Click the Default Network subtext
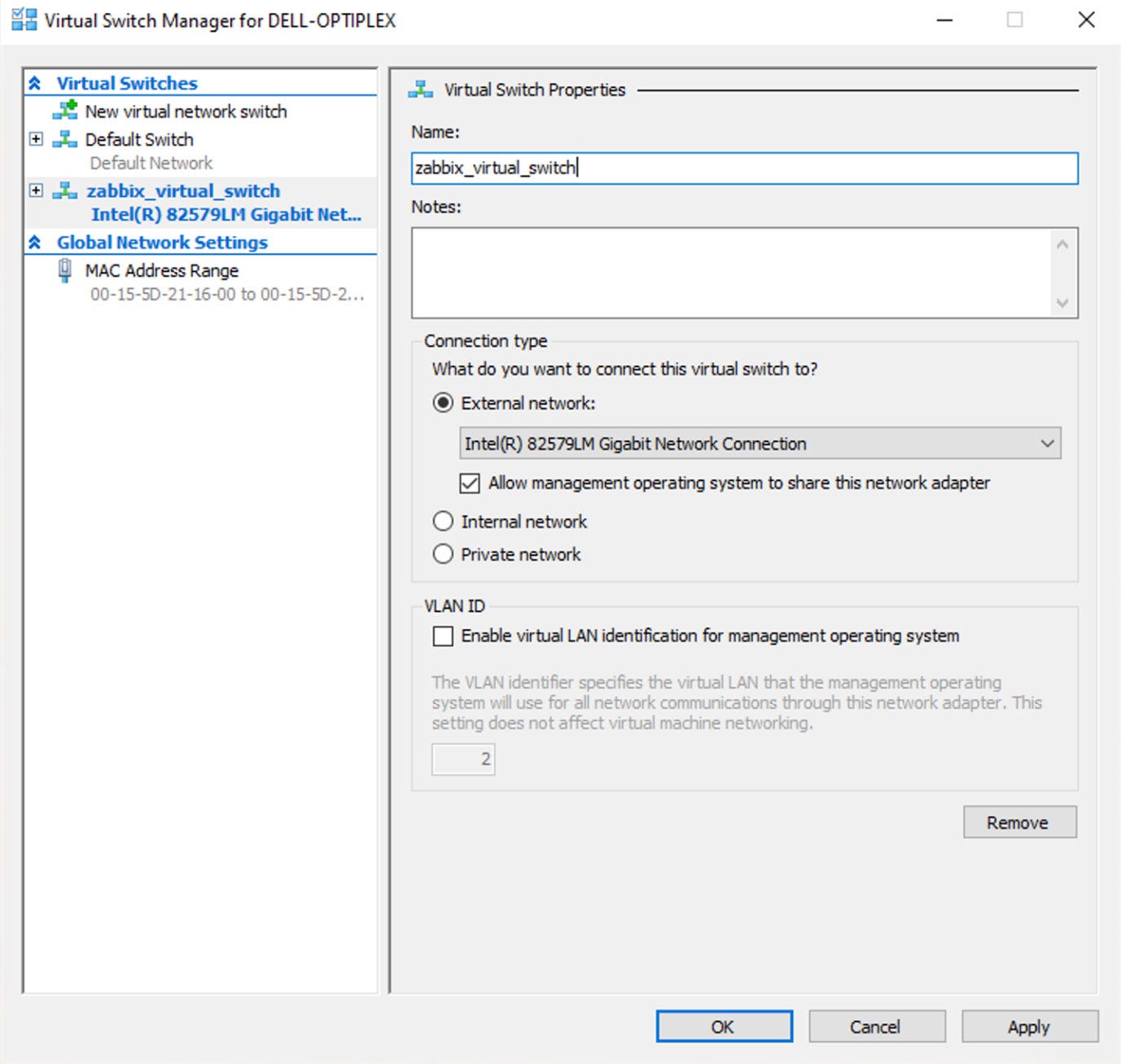Screen dimensions: 1121x1064 (x=151, y=163)
